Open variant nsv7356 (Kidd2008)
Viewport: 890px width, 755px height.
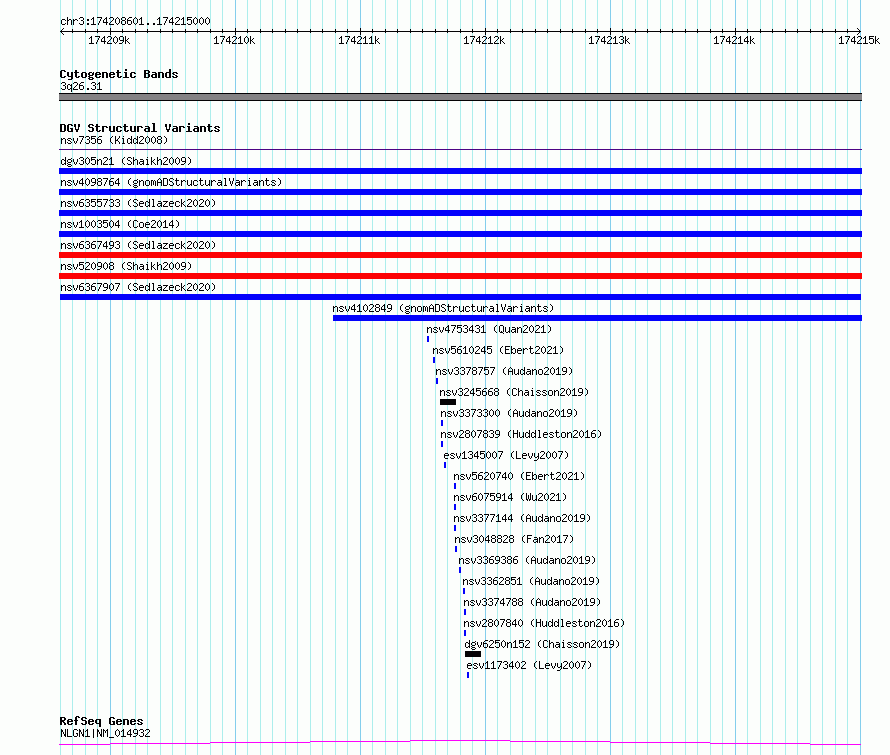pyautogui.click(x=114, y=140)
